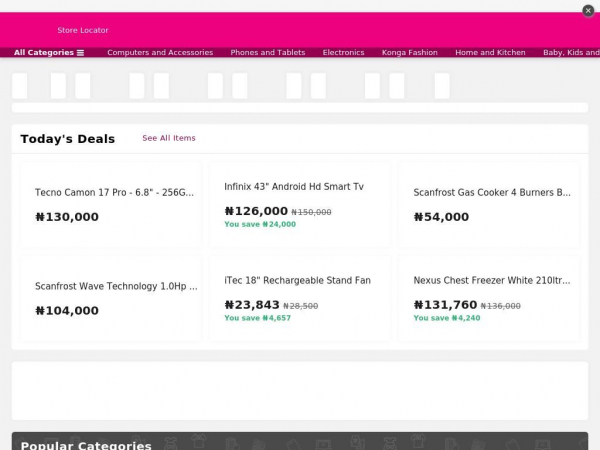The image size is (600, 450).
Task: Click the You save ₦24,000 text
Action: tap(260, 224)
